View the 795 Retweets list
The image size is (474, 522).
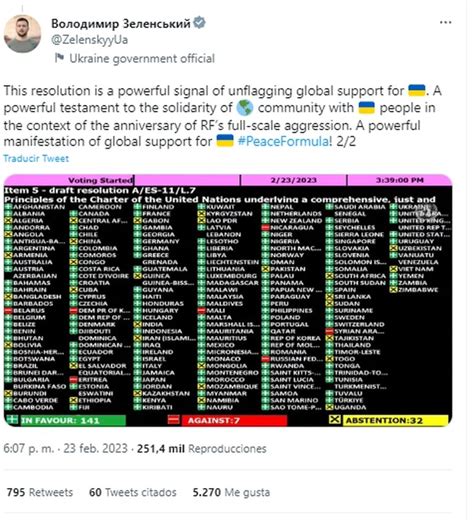pos(40,492)
